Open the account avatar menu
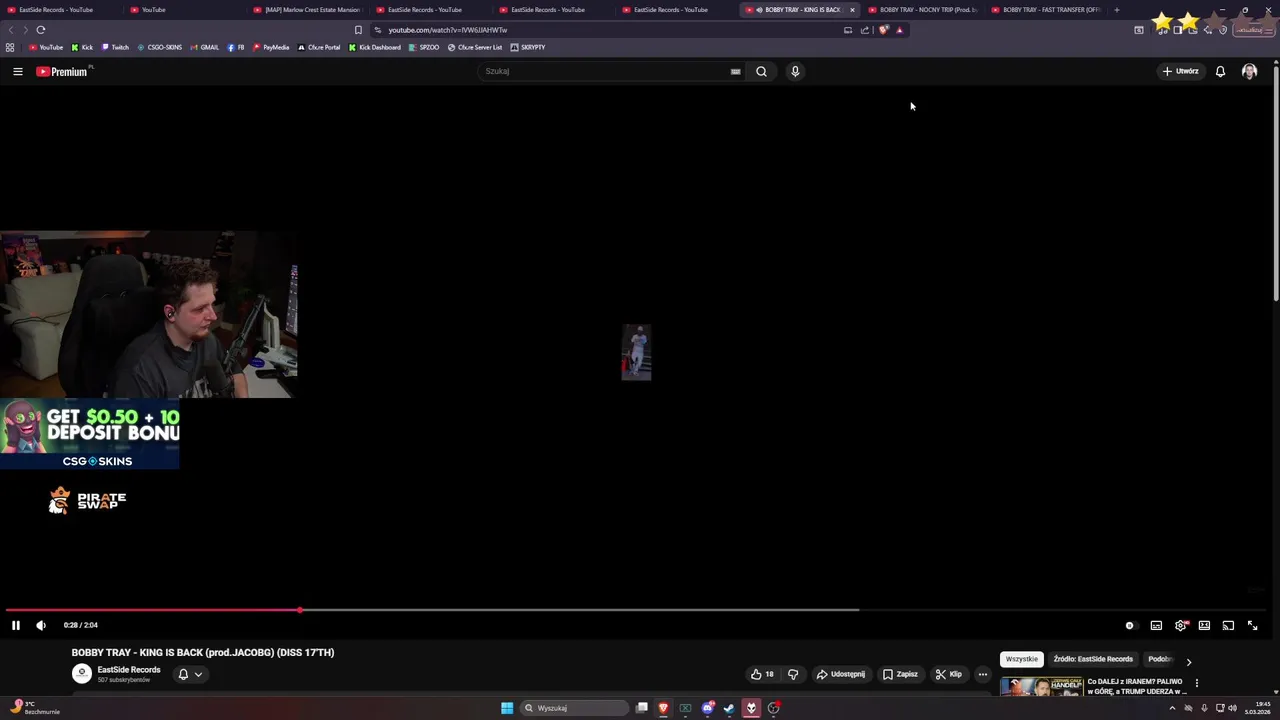Viewport: 1280px width, 720px height. (1249, 71)
